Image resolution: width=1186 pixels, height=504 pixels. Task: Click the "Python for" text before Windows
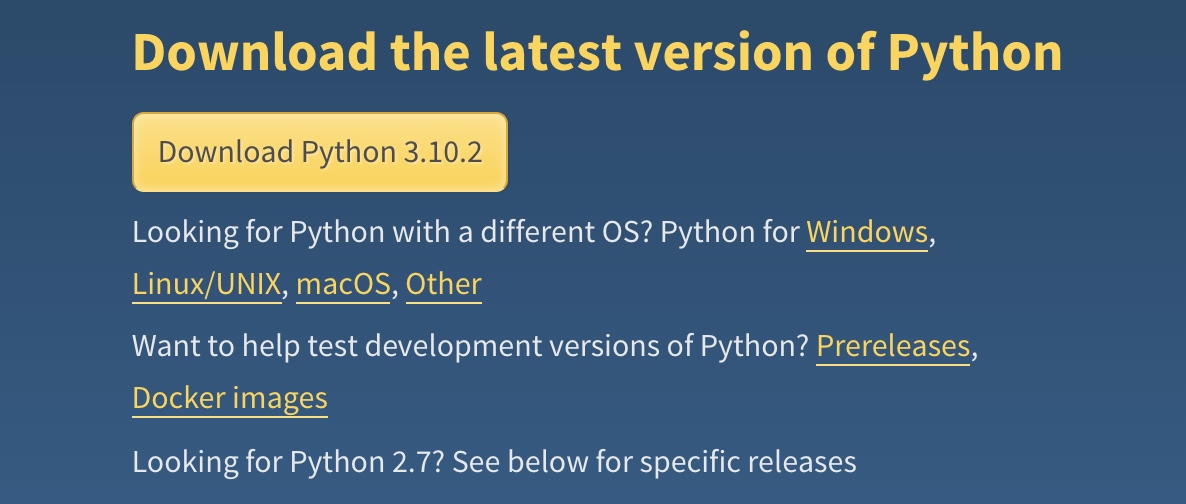click(x=728, y=233)
